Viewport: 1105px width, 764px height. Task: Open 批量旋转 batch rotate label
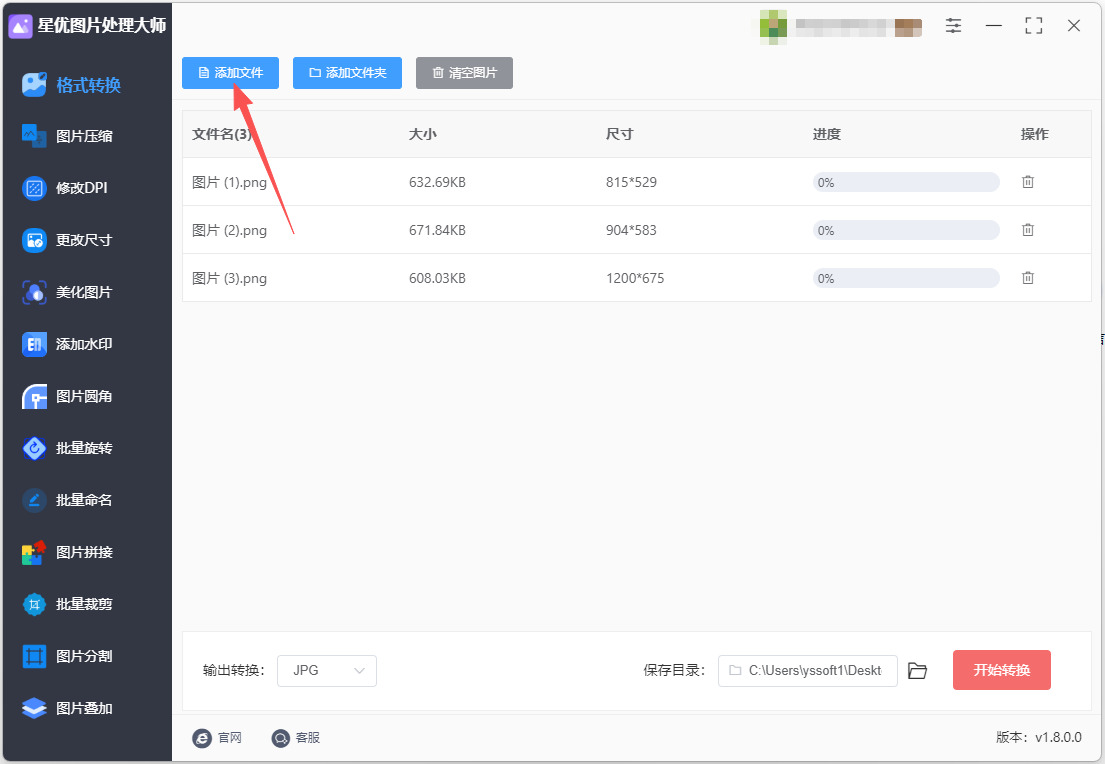point(84,448)
